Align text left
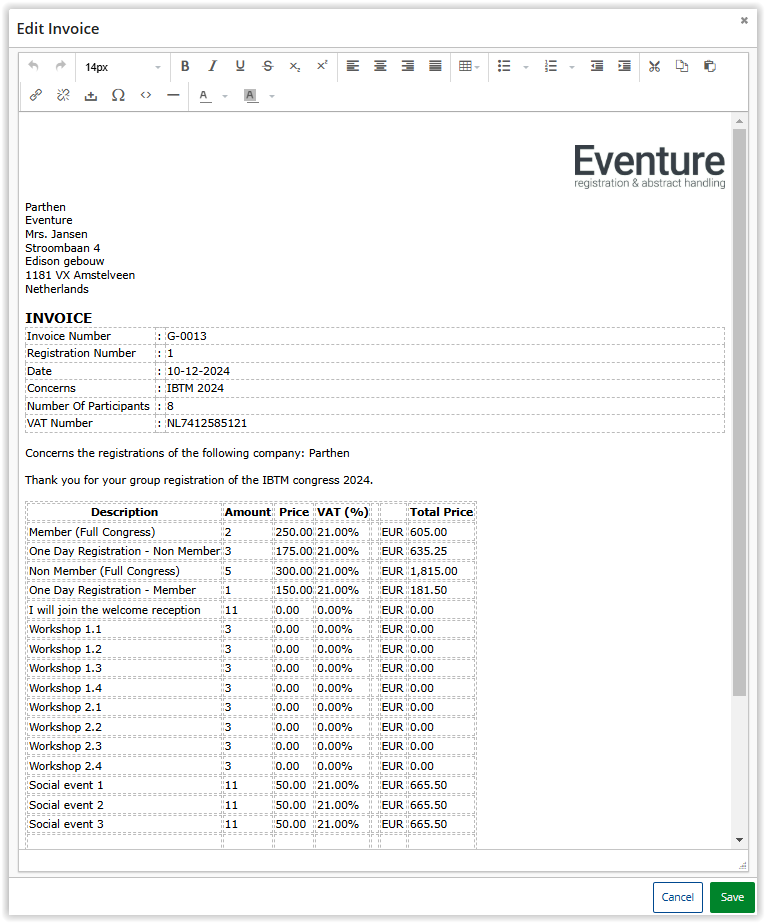Screen dimensions: 765x923 point(352,66)
